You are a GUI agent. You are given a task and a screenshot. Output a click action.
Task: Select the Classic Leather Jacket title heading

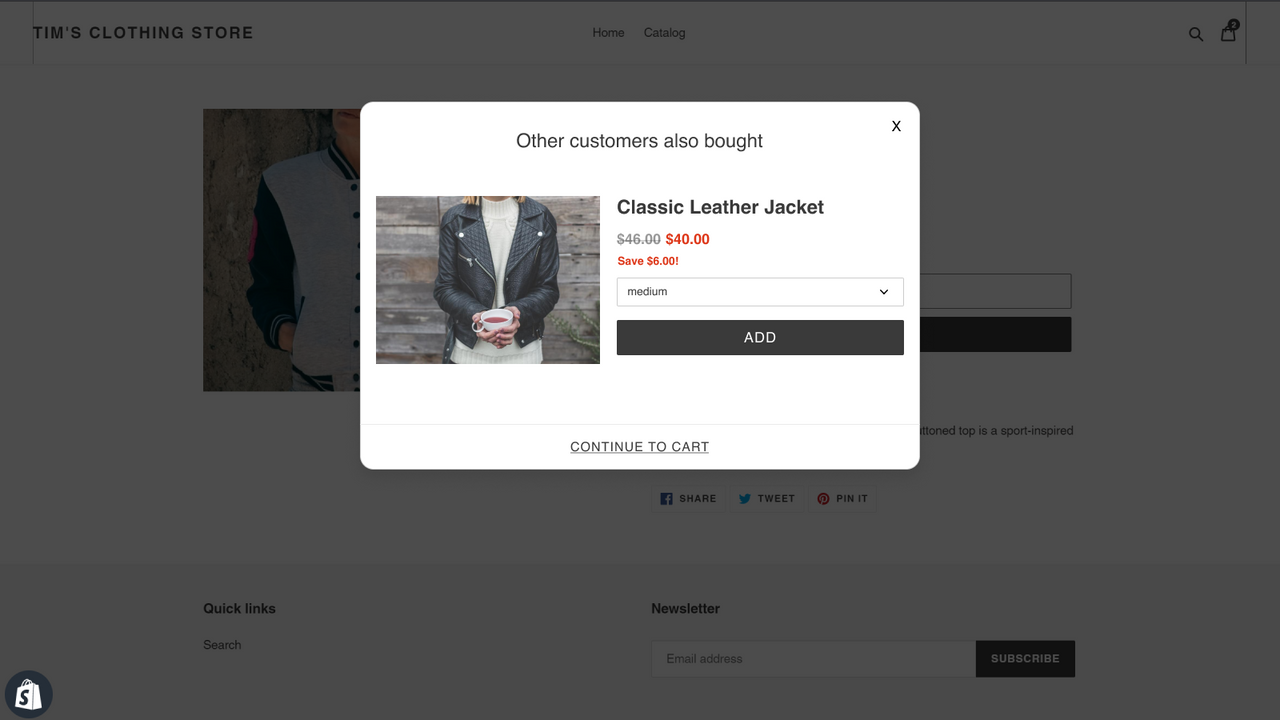tap(720, 207)
